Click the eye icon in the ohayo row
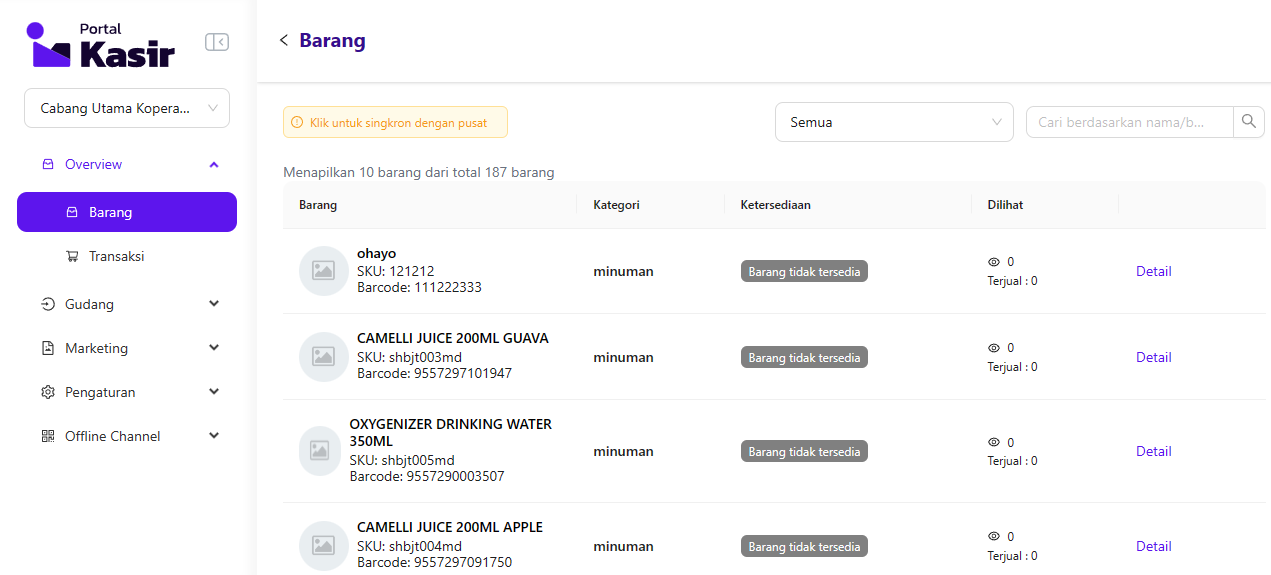1271x575 pixels. (994, 262)
